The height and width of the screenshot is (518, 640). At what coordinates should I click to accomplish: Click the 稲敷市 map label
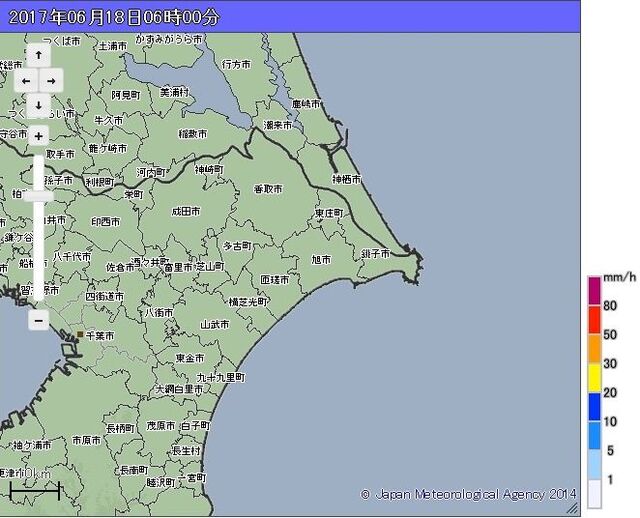click(x=193, y=133)
